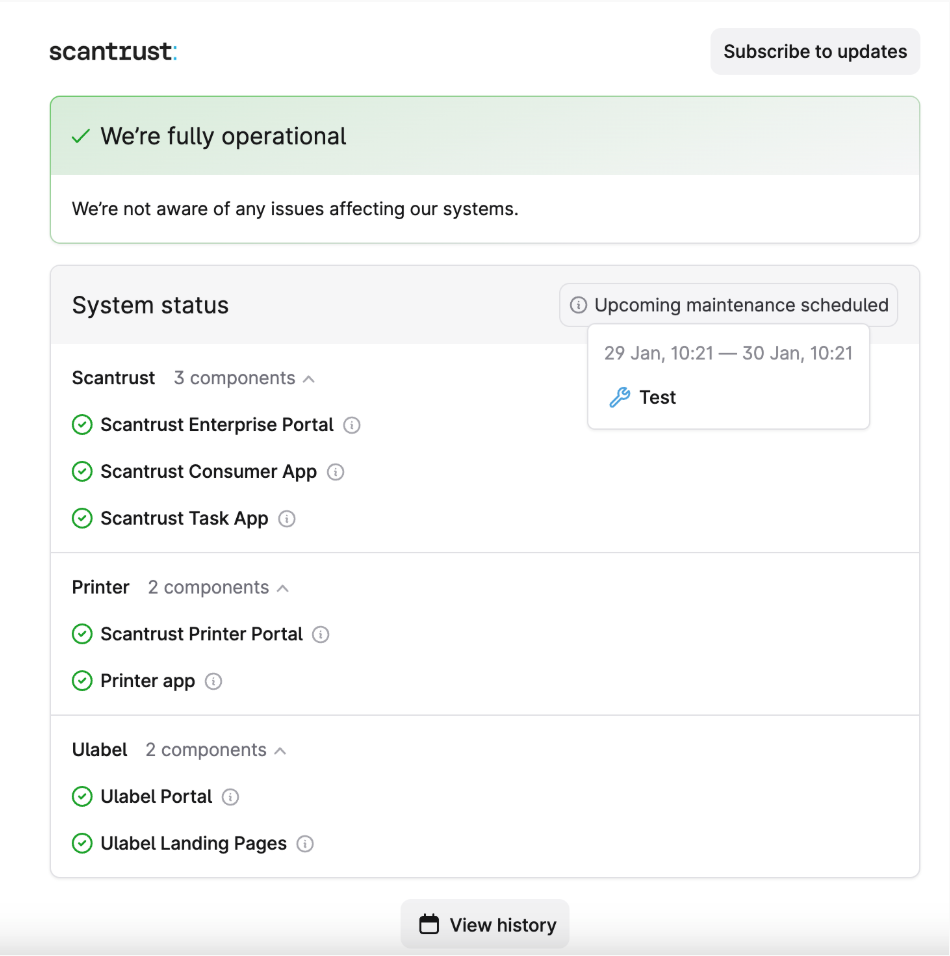Select the Scantrust Printer Portal label
The width and height of the screenshot is (950, 956).
pos(201,634)
